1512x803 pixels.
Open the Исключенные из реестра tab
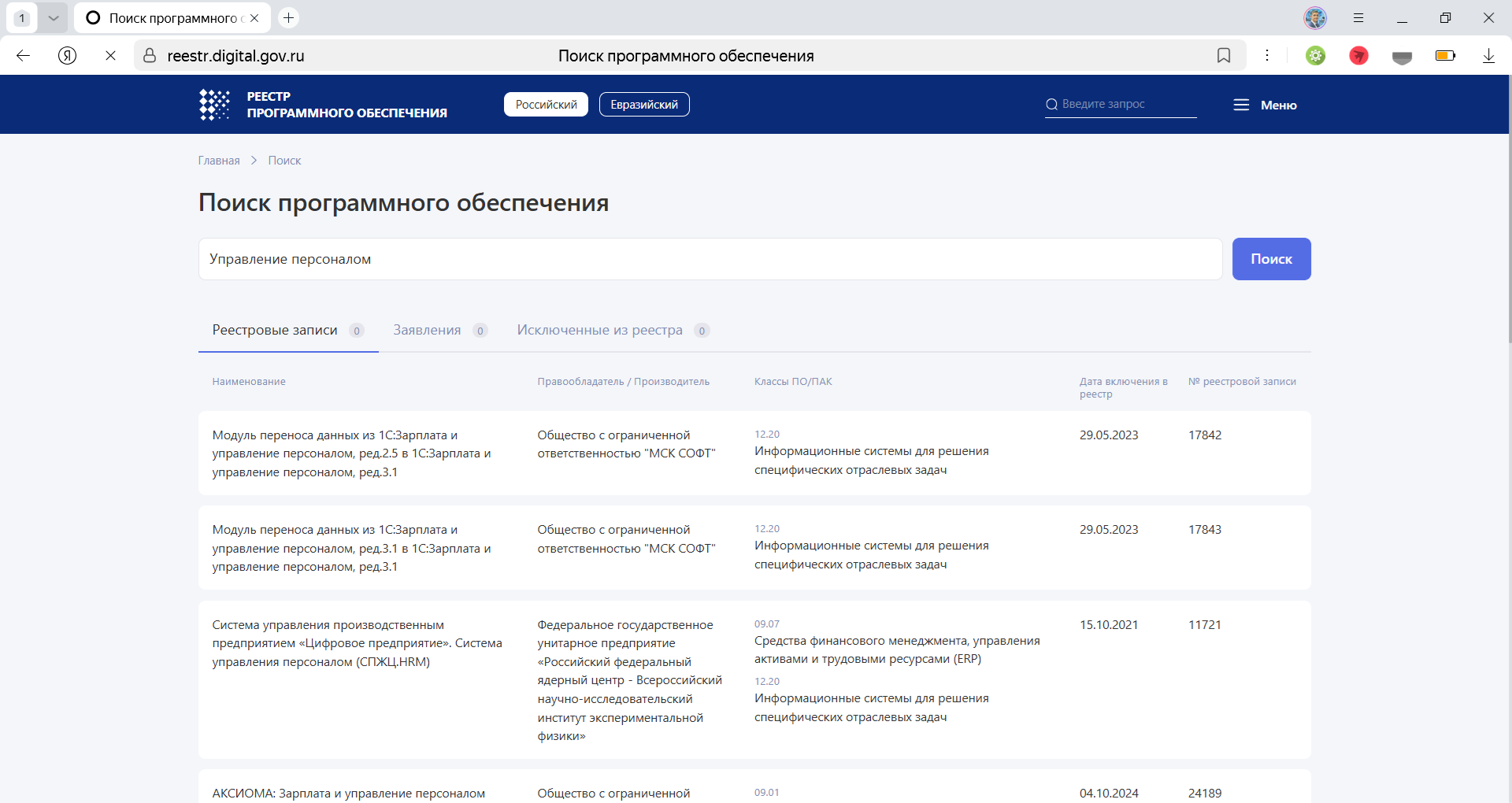click(599, 330)
